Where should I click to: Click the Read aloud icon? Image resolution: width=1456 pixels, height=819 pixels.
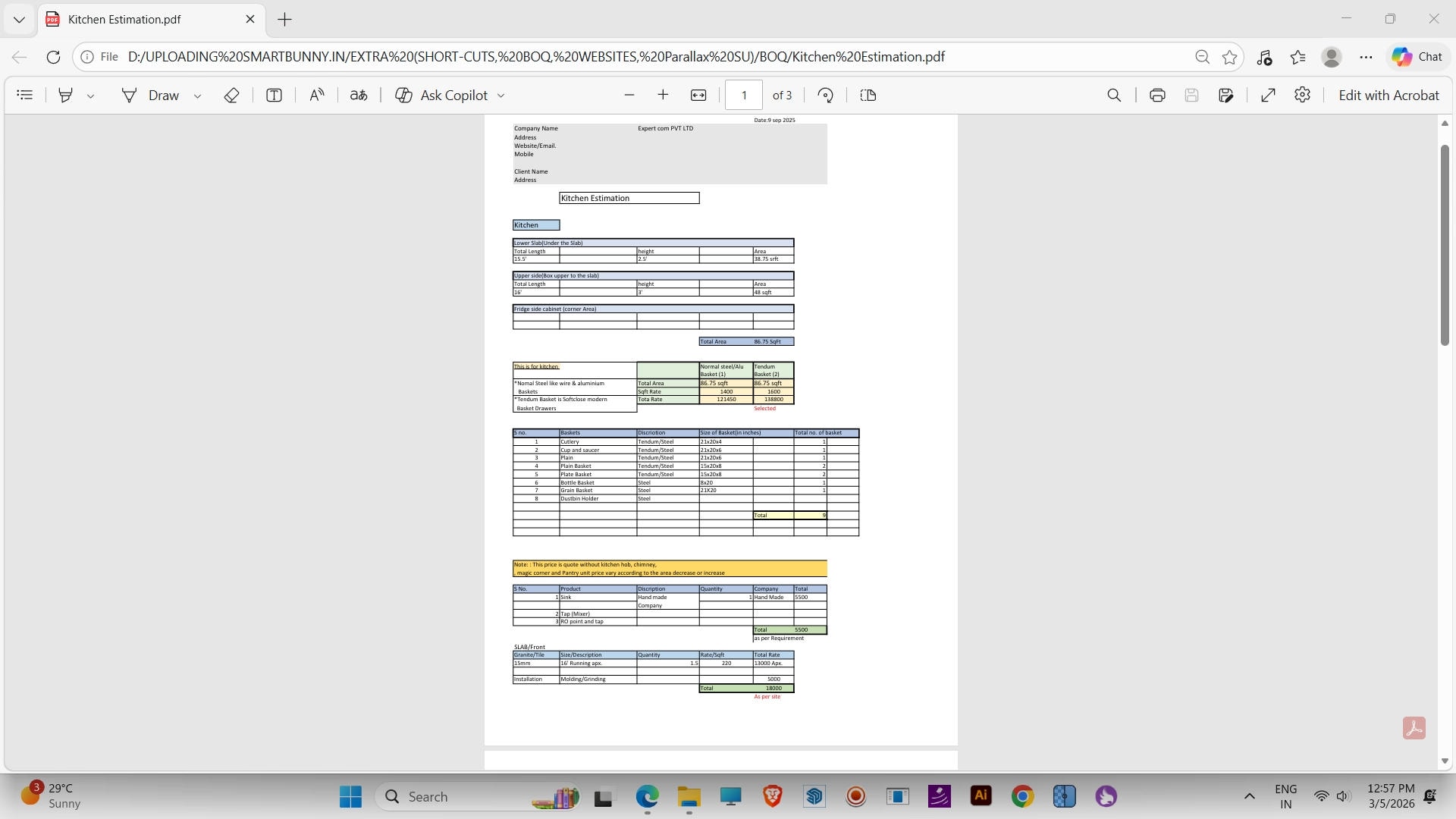click(317, 95)
